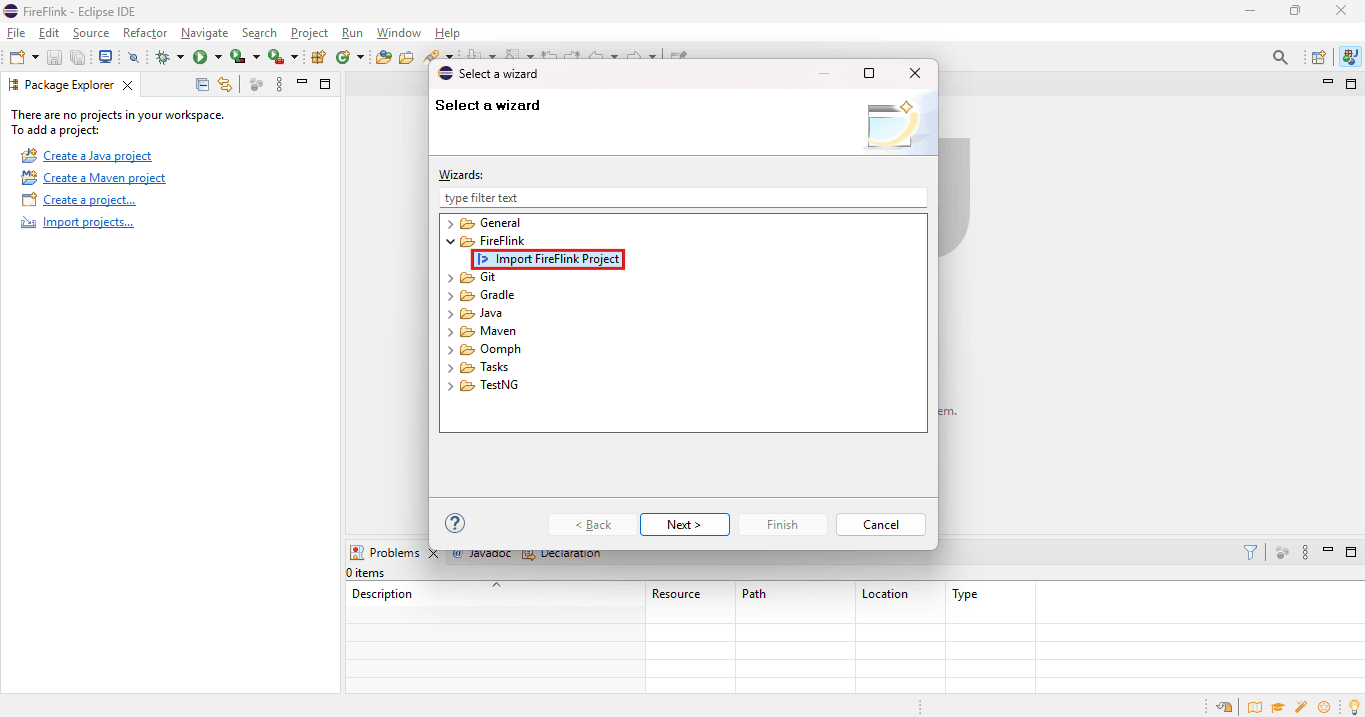Click the New Java Class icon
Viewport: 1365px width, 717px height.
click(343, 58)
